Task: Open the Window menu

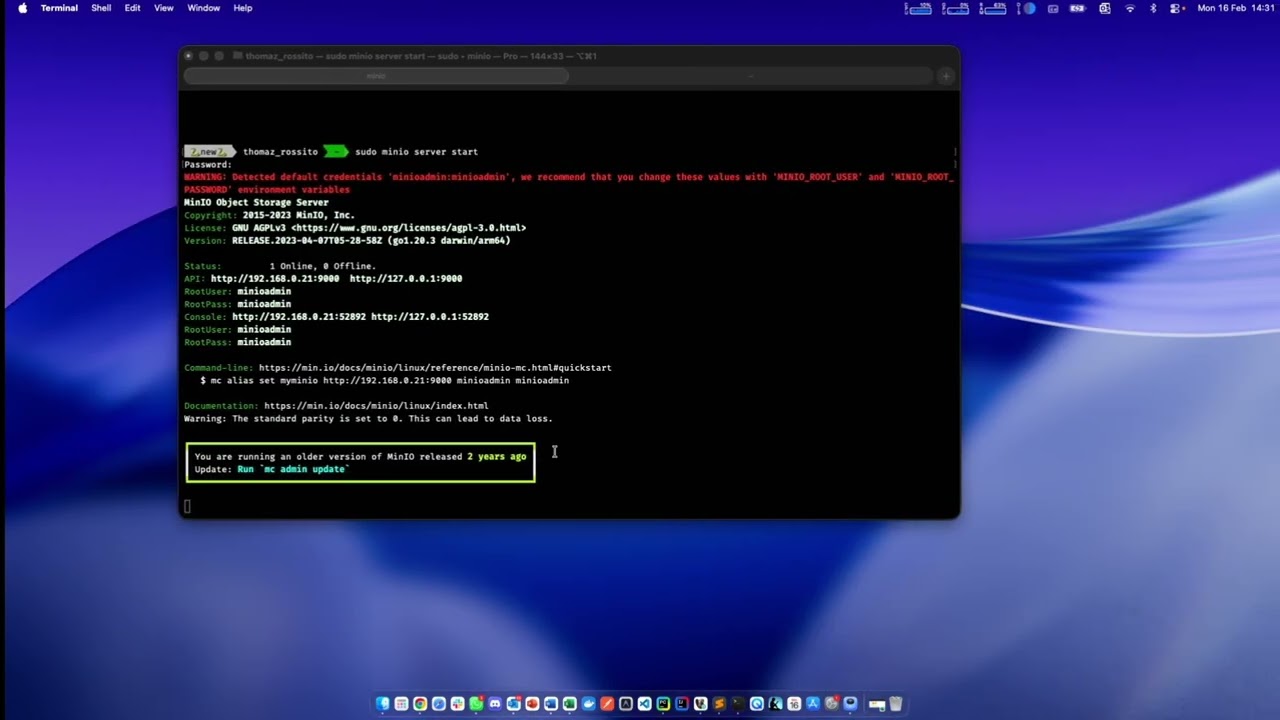Action: [x=203, y=8]
